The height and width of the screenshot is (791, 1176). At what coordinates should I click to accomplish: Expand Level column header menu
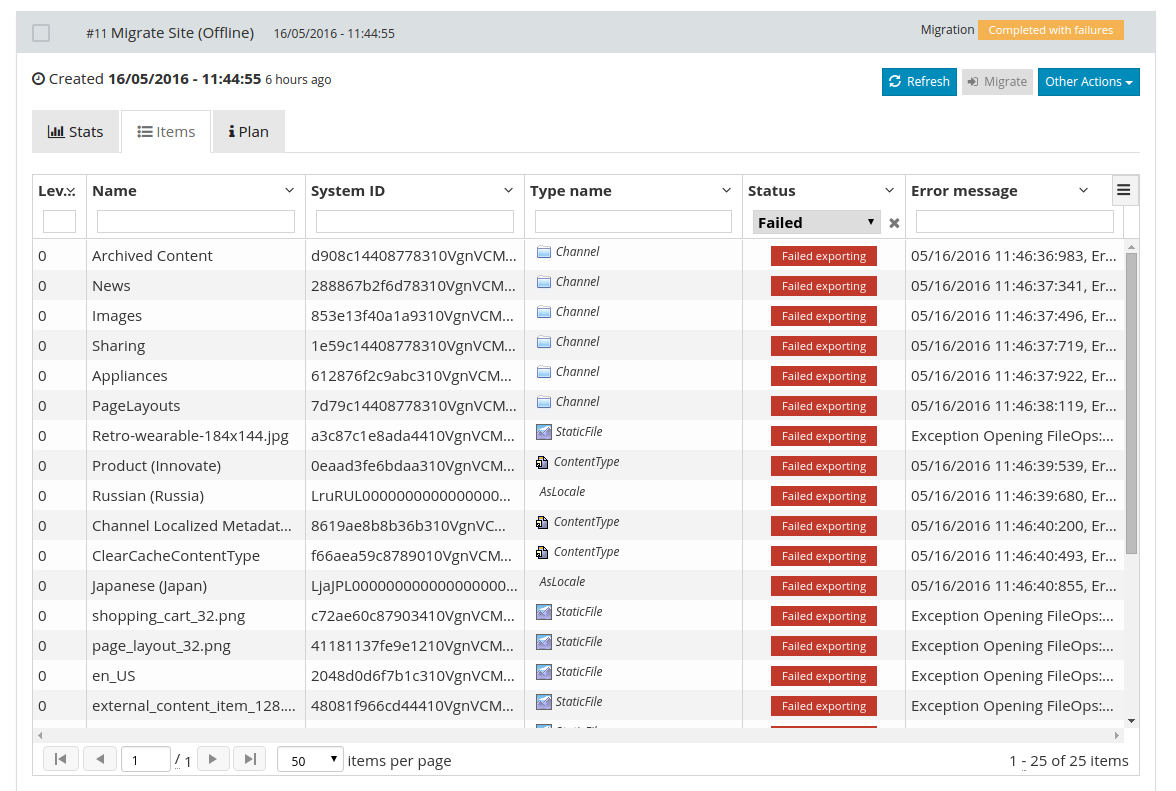click(70, 191)
